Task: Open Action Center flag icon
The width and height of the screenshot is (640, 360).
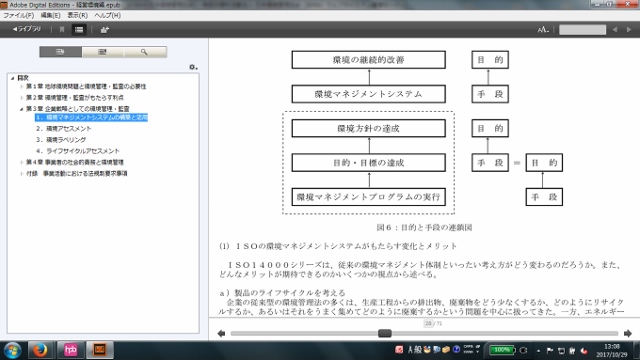Action: [x=550, y=351]
